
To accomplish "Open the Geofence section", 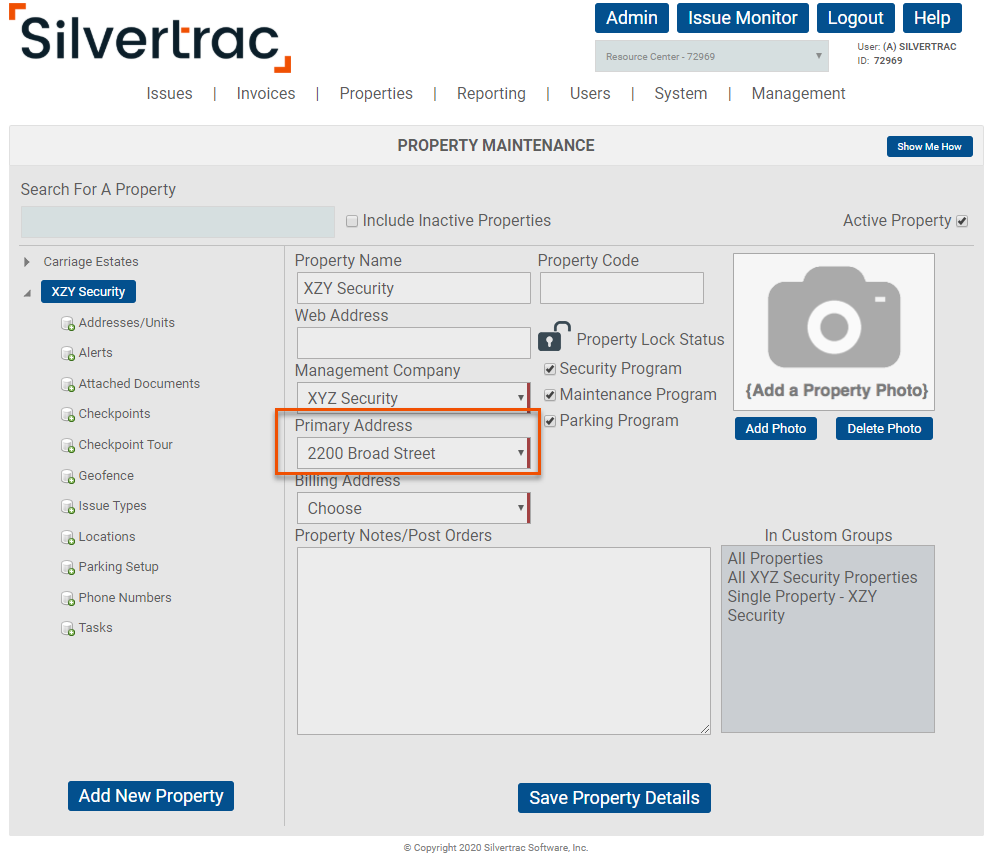I will pyautogui.click(x=106, y=476).
